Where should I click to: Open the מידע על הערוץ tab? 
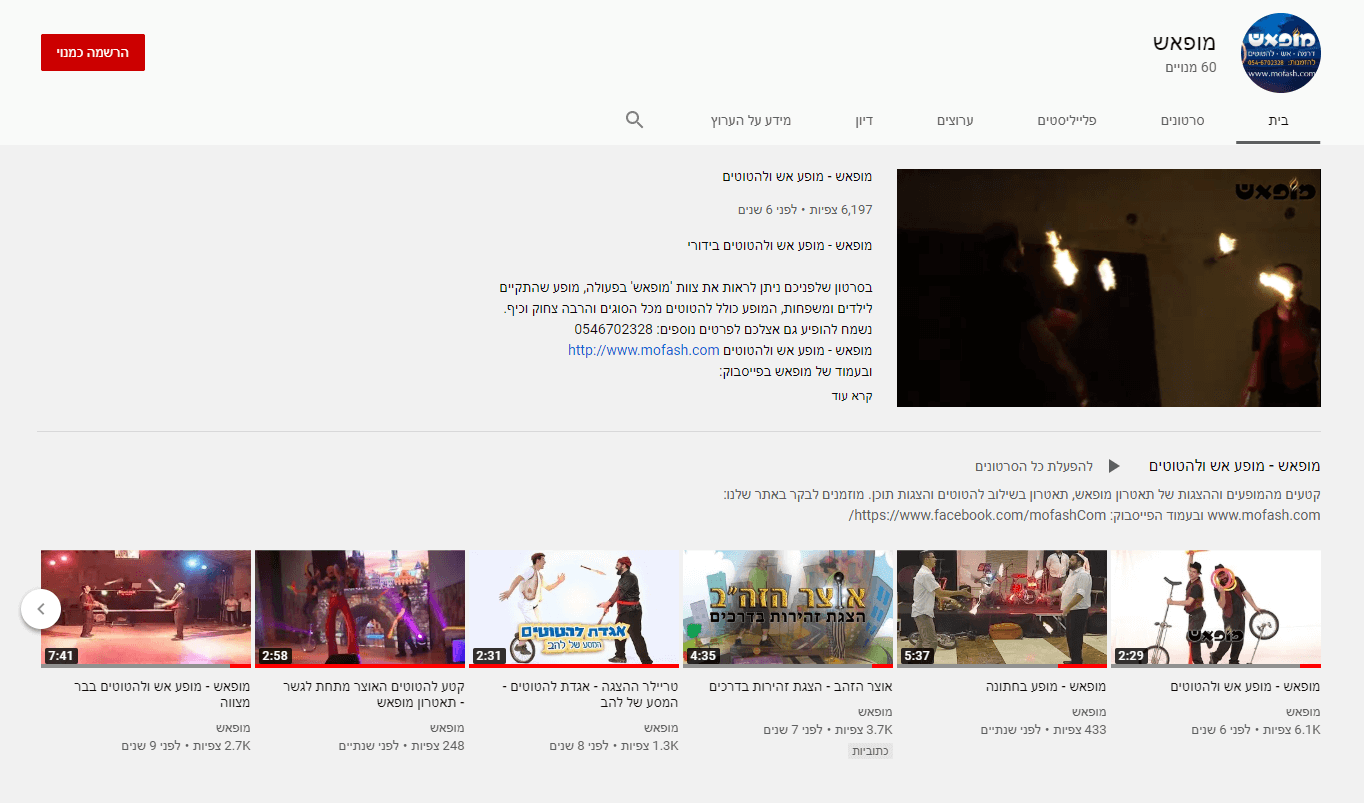click(751, 120)
